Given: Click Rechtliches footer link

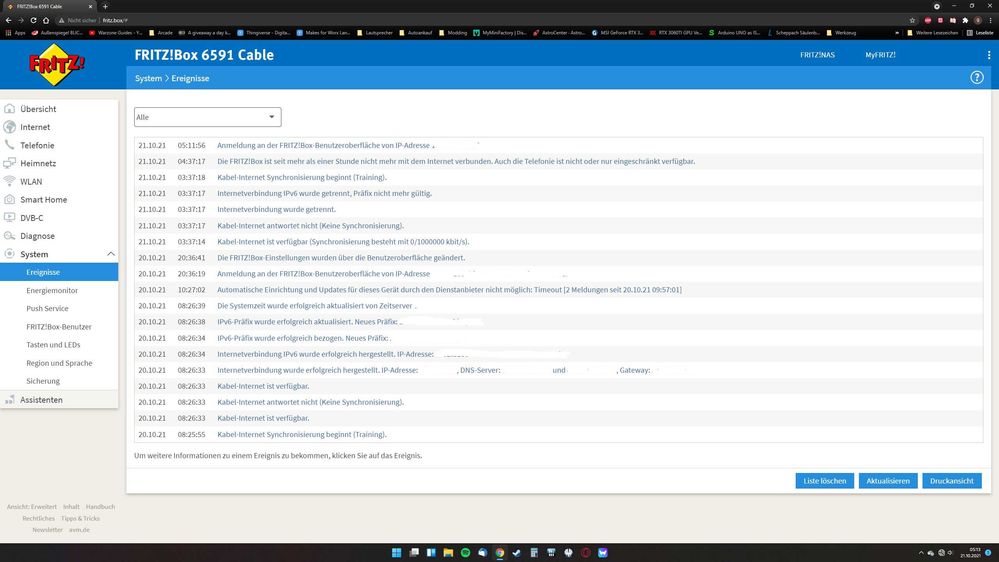Looking at the screenshot, I should point(38,519).
